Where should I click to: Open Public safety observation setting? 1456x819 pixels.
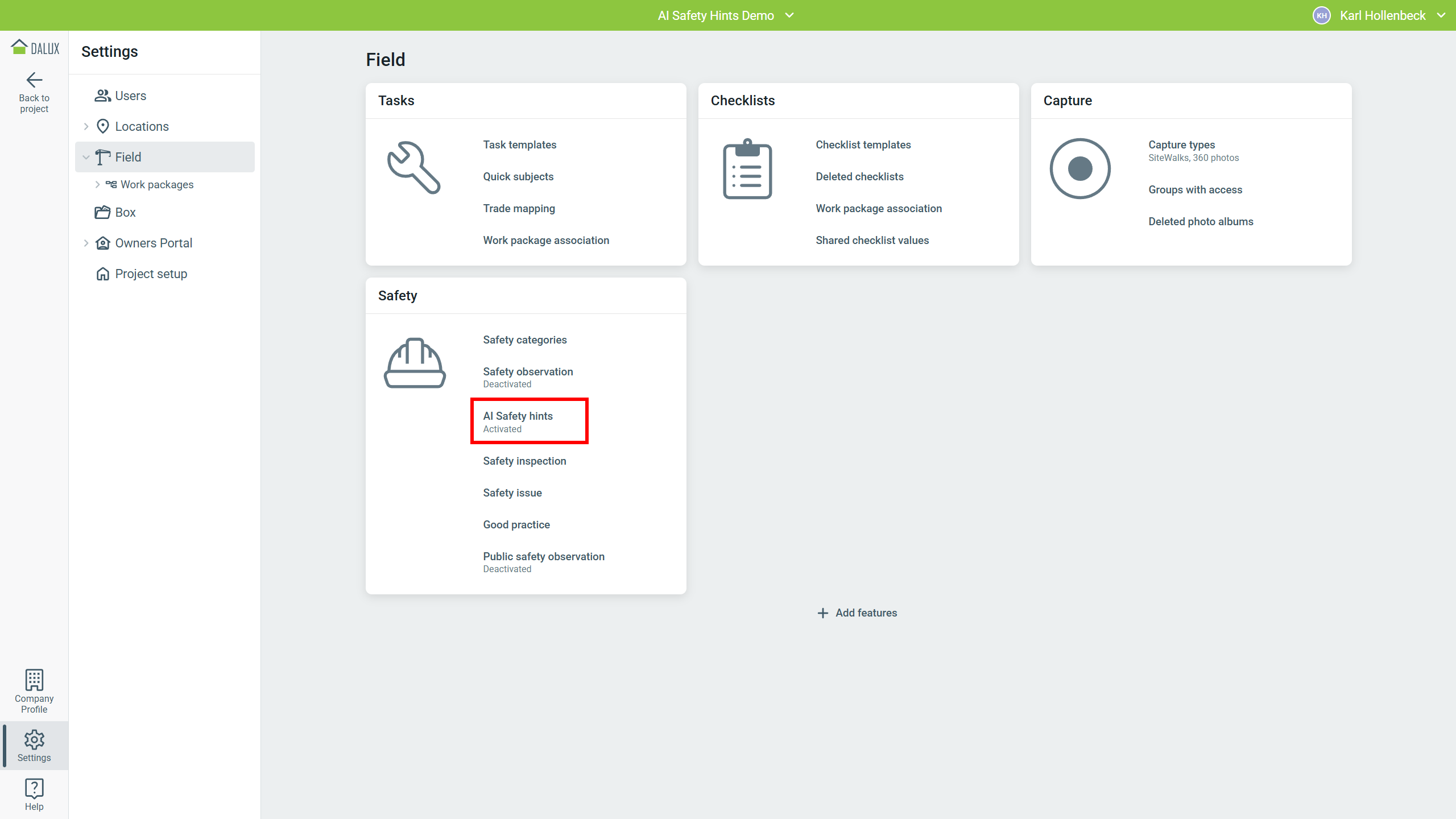coord(543,556)
